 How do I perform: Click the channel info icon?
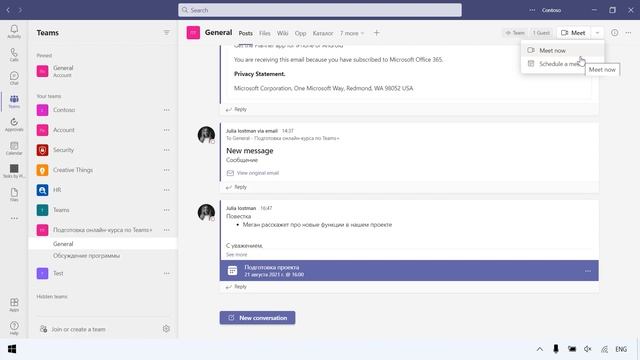[614, 33]
